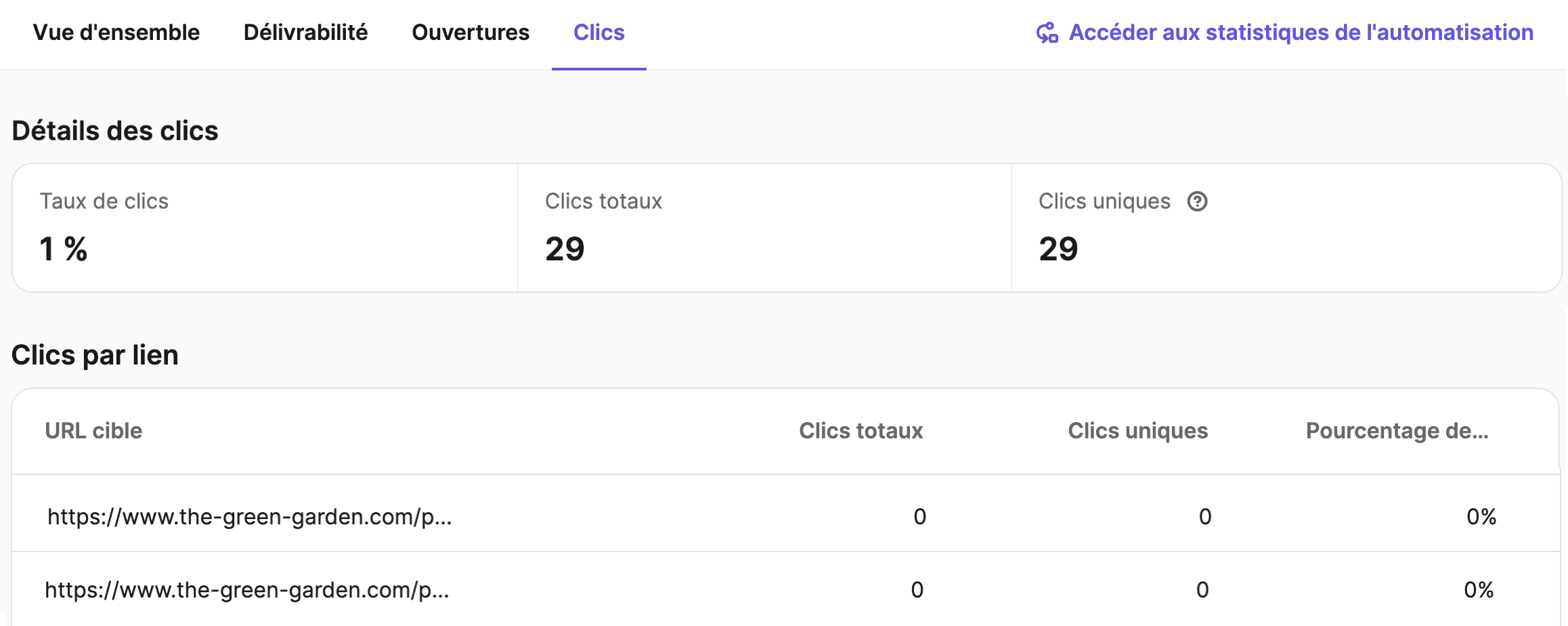Image resolution: width=1568 pixels, height=626 pixels.
Task: Click the Clics par lien heading
Action: point(95,355)
